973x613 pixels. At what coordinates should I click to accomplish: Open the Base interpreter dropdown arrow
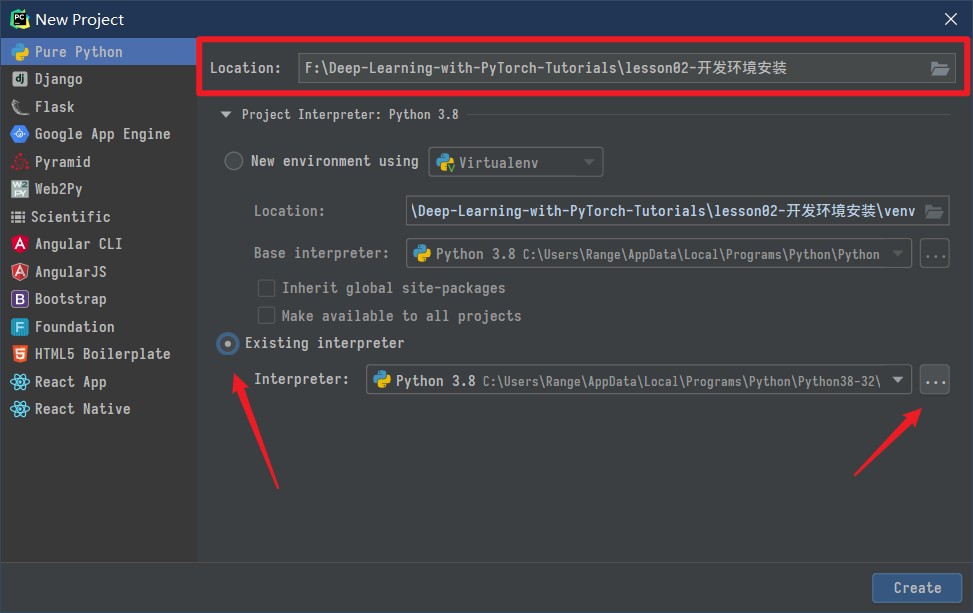(x=897, y=253)
